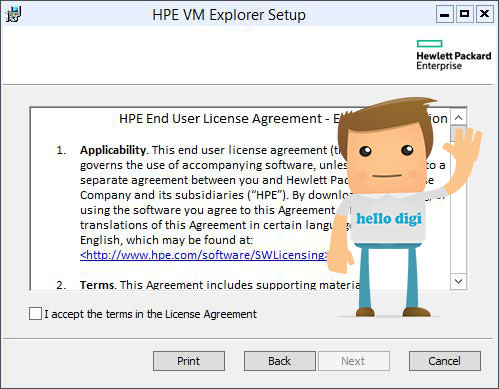Maximize the setup window
Screen dimensions: 499x389
(x=464, y=15)
